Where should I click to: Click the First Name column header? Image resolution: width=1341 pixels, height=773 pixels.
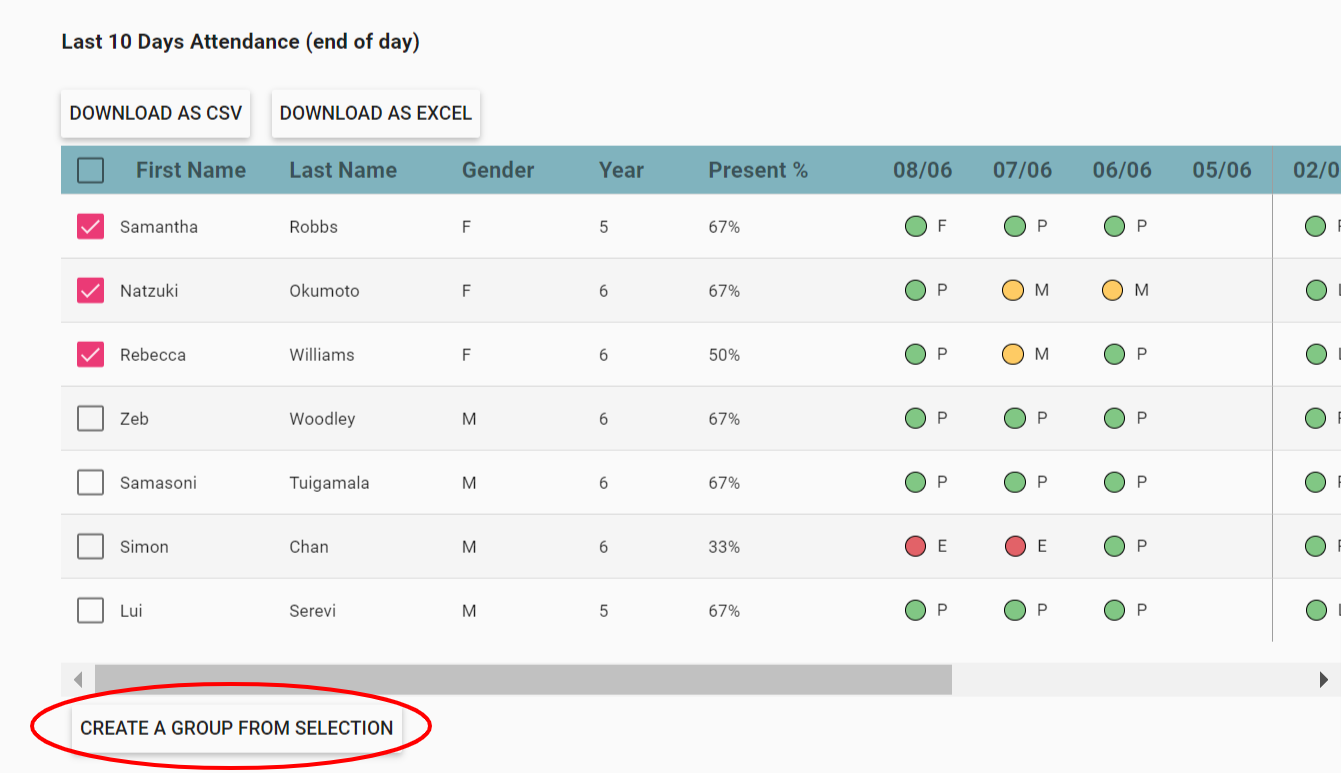pos(191,170)
